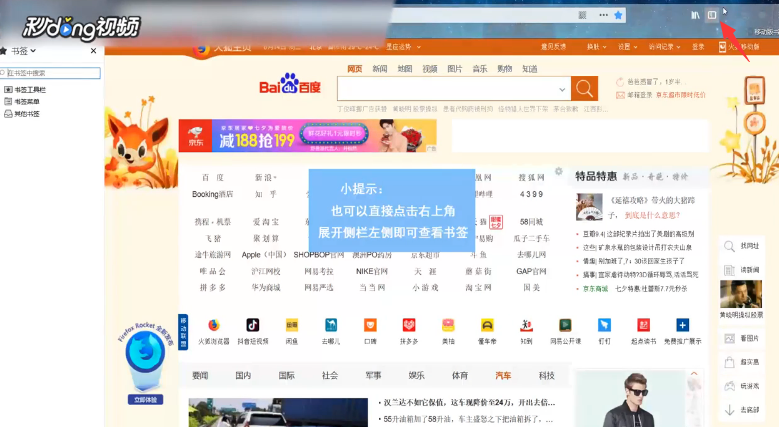Click the 美拍 app icon
This screenshot has height=427, width=779.
[x=448, y=325]
